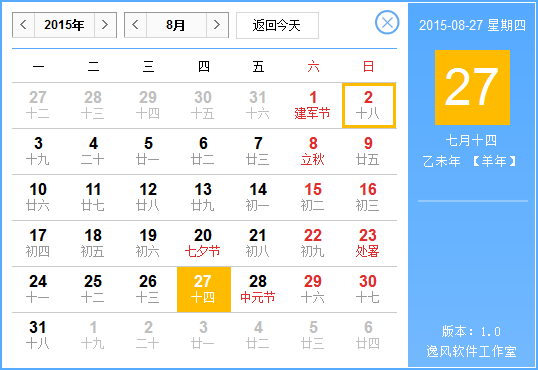Click the 返回今天 button
The height and width of the screenshot is (370, 538).
pyautogui.click(x=277, y=25)
